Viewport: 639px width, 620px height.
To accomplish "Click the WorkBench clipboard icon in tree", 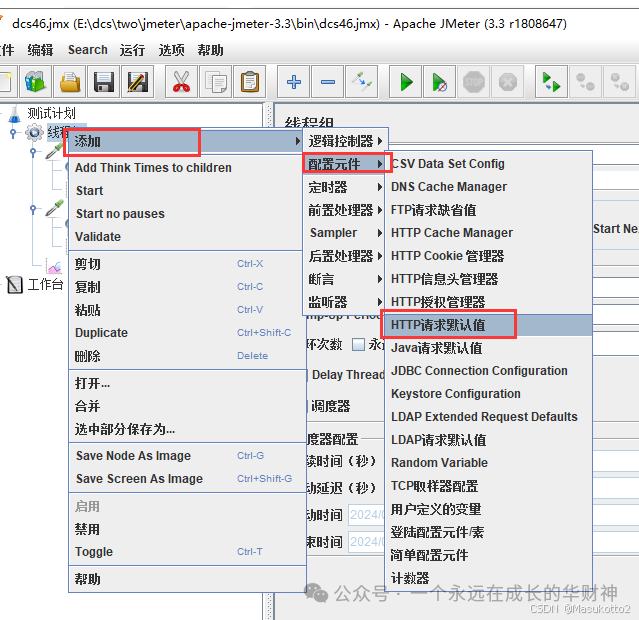I will [x=15, y=284].
